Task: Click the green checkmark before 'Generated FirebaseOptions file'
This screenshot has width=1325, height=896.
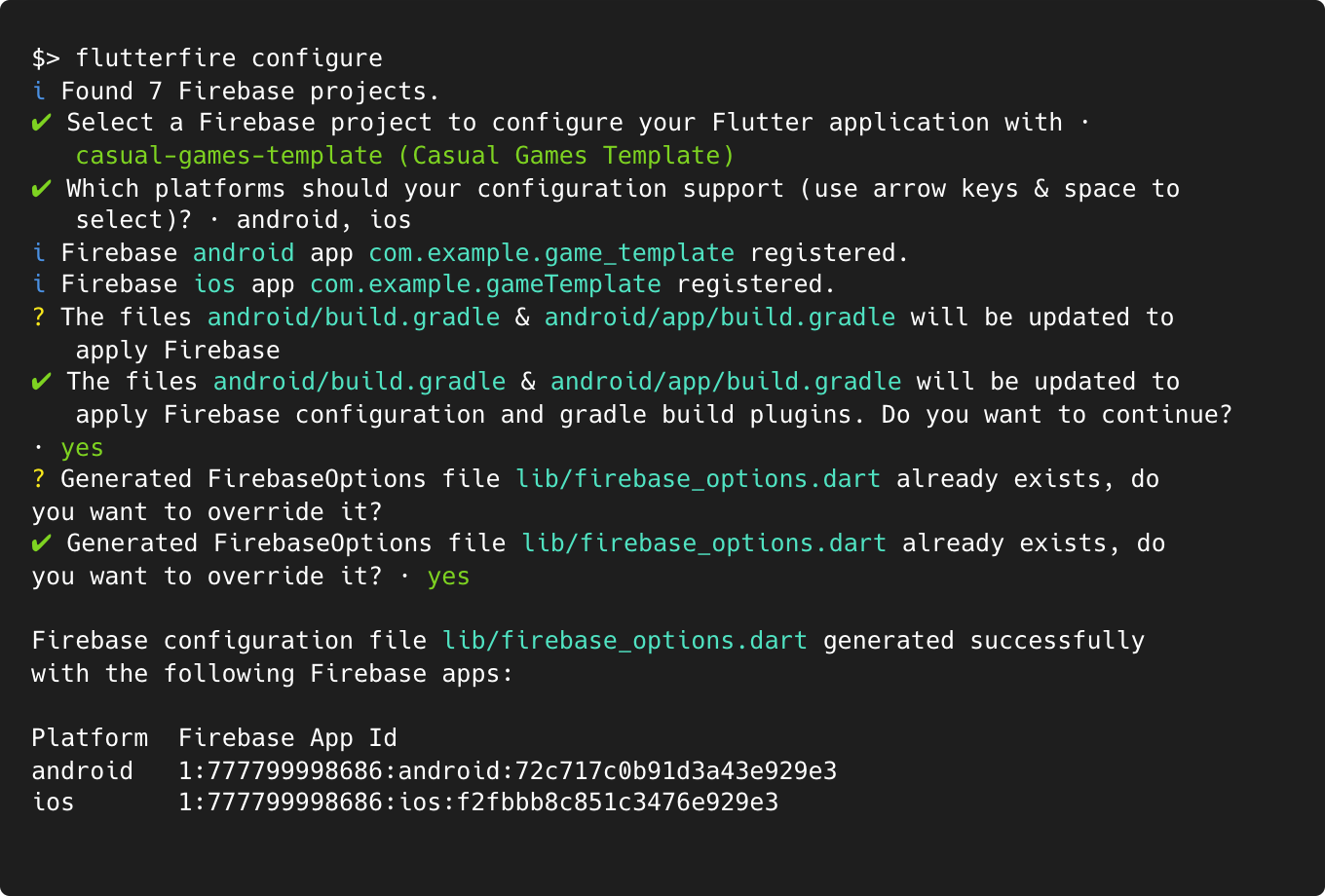Action: click(x=41, y=543)
